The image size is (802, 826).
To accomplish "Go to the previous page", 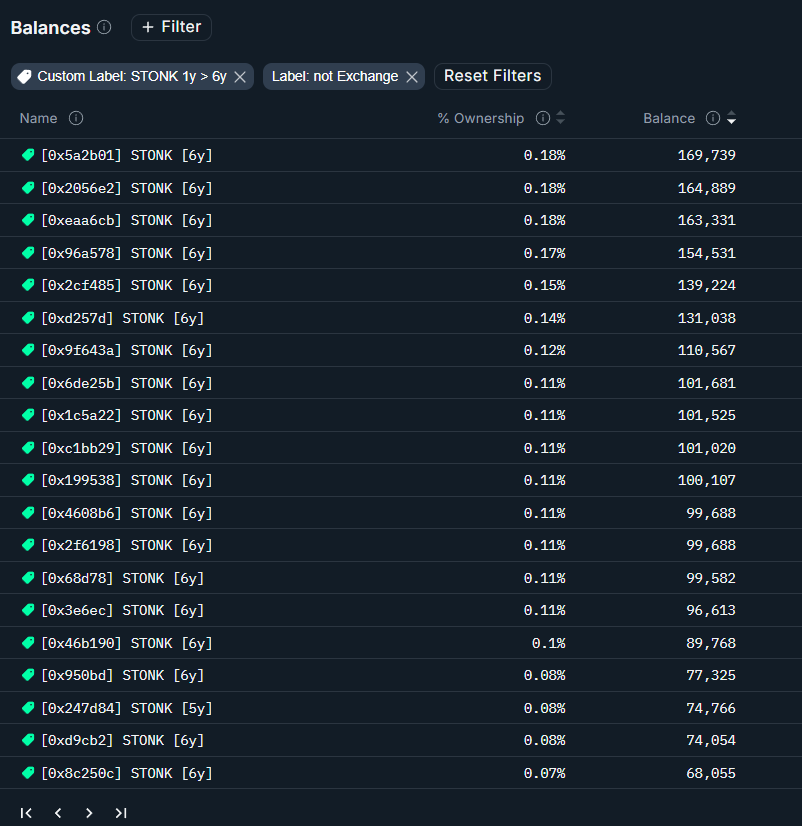I will pos(58,813).
